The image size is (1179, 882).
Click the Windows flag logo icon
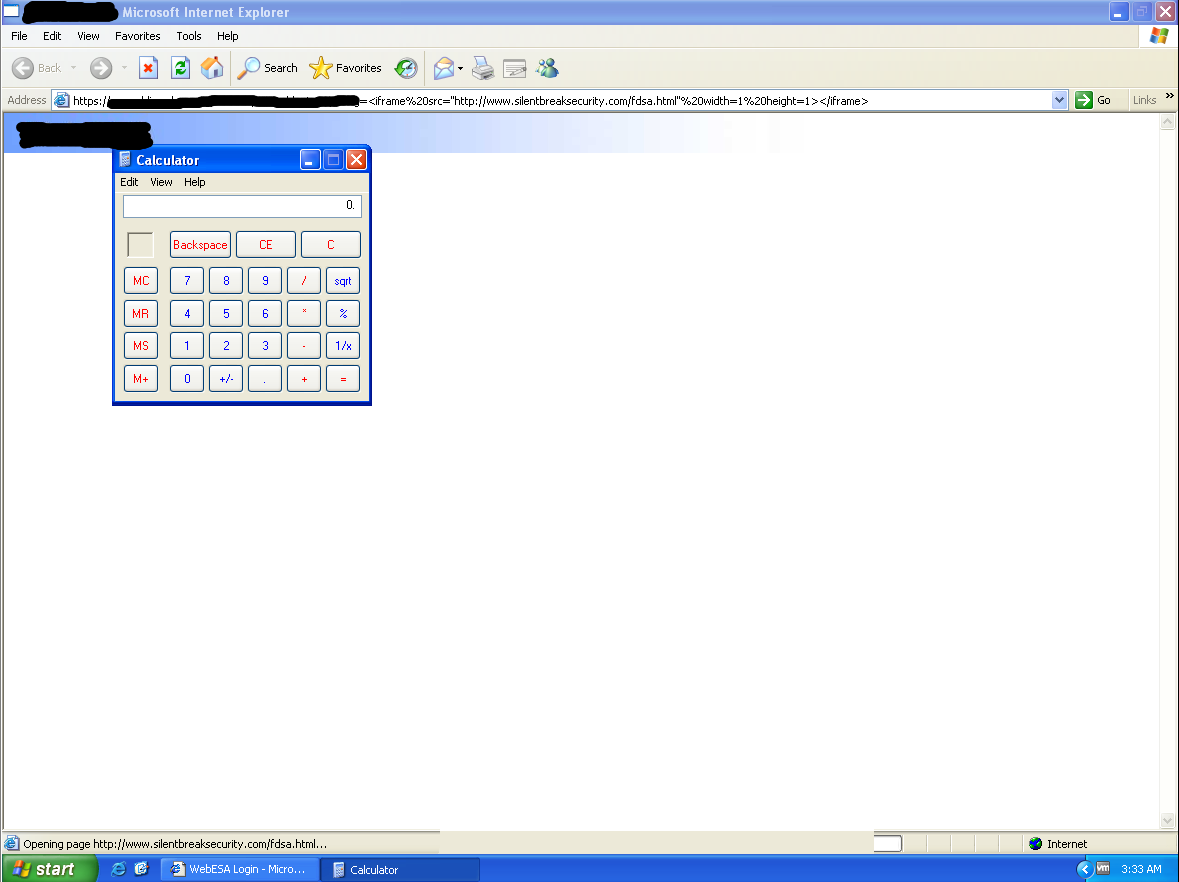point(1159,35)
